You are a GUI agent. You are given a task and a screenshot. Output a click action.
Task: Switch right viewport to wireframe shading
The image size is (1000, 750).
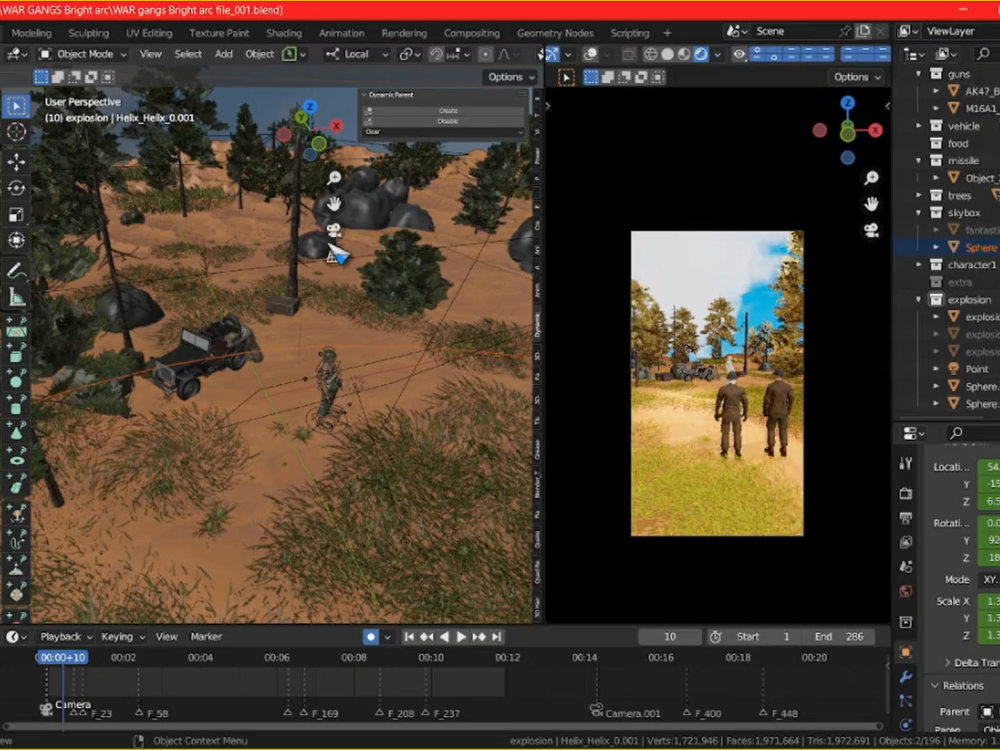(651, 54)
